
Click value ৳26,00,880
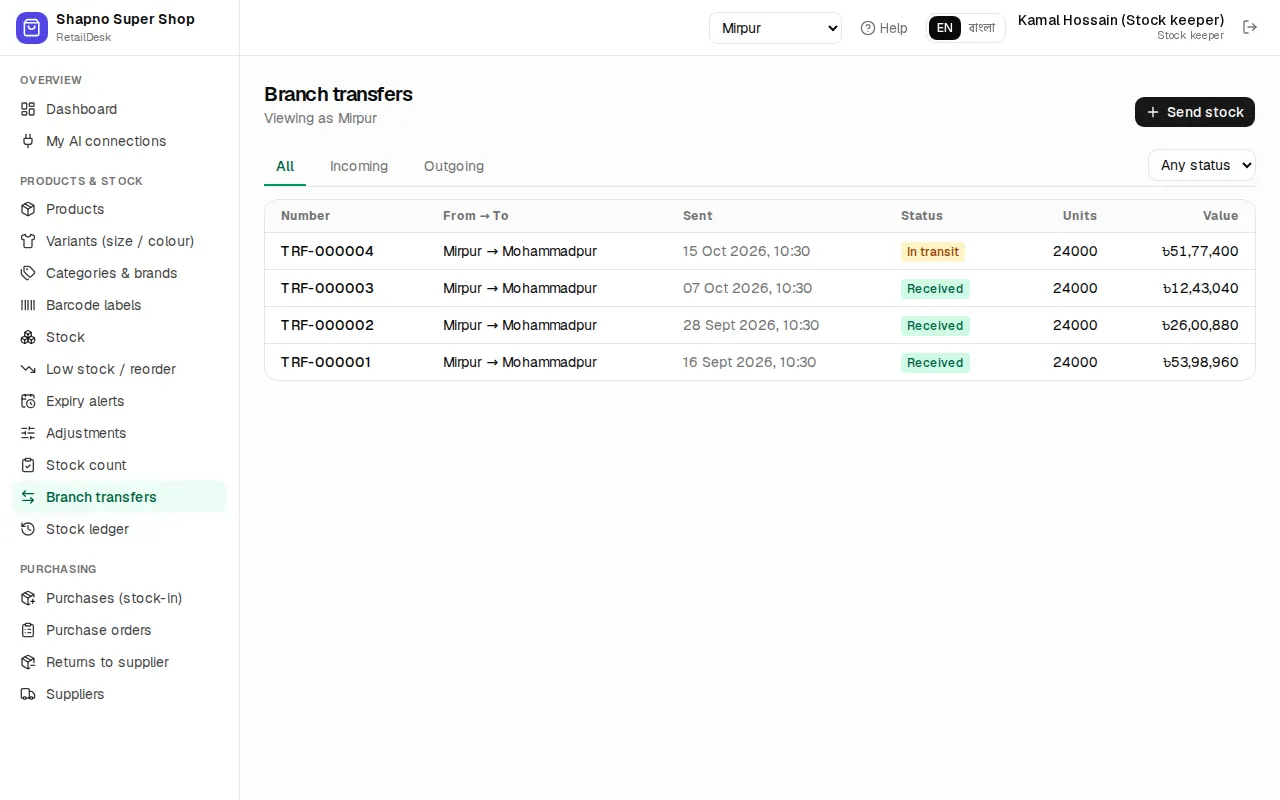(1200, 325)
